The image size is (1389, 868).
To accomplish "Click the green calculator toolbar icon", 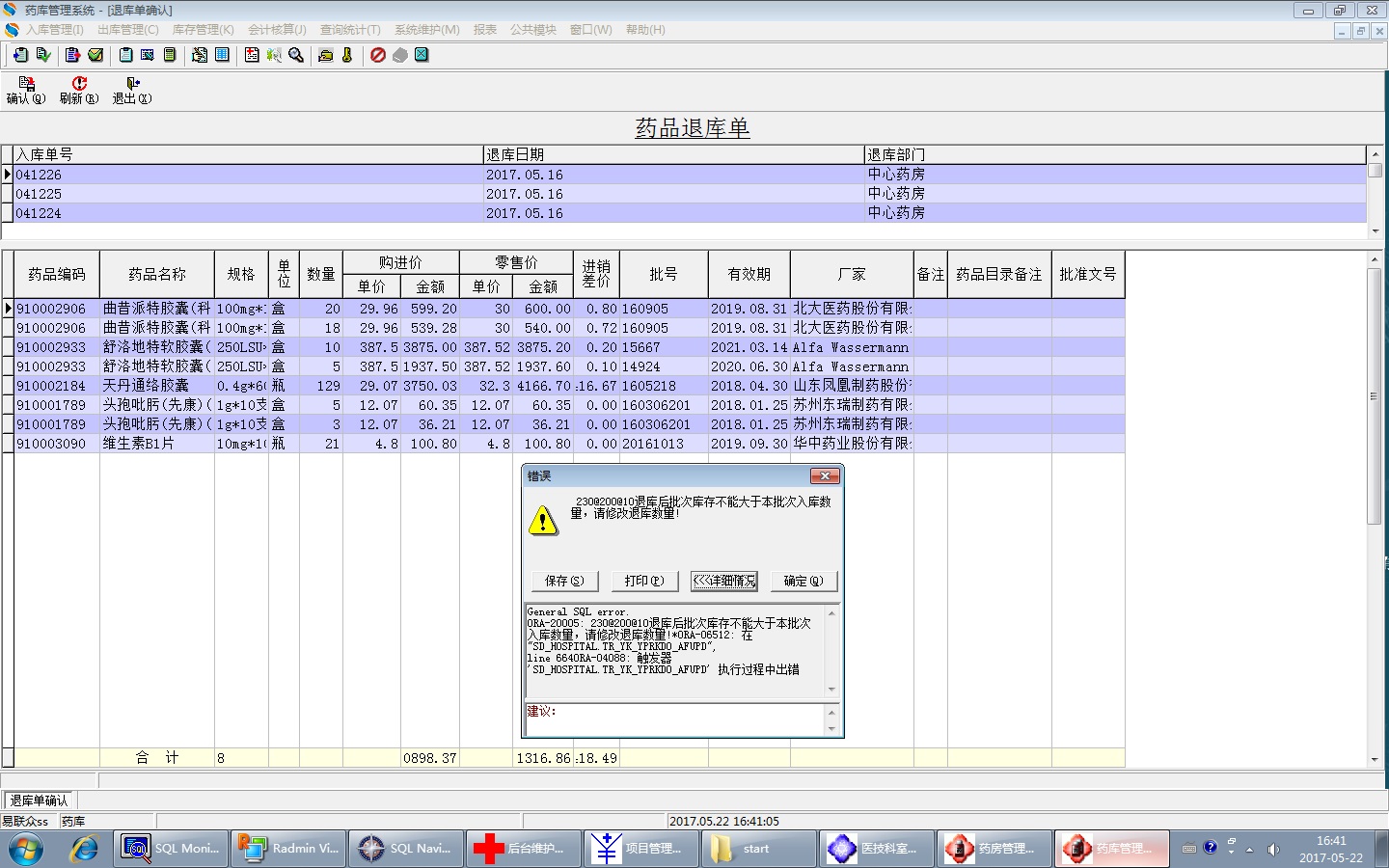I will click(x=170, y=55).
